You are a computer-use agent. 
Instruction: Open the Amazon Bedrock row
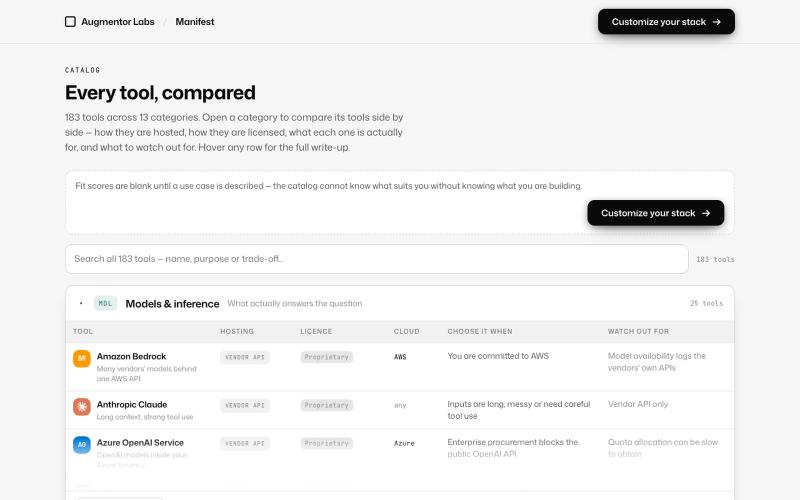[x=400, y=367]
